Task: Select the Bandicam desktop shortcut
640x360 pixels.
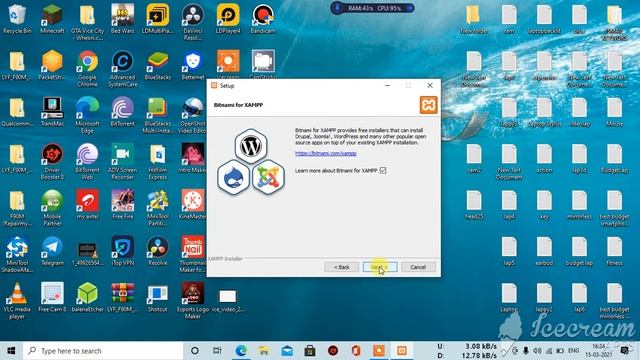Action: pos(263,19)
